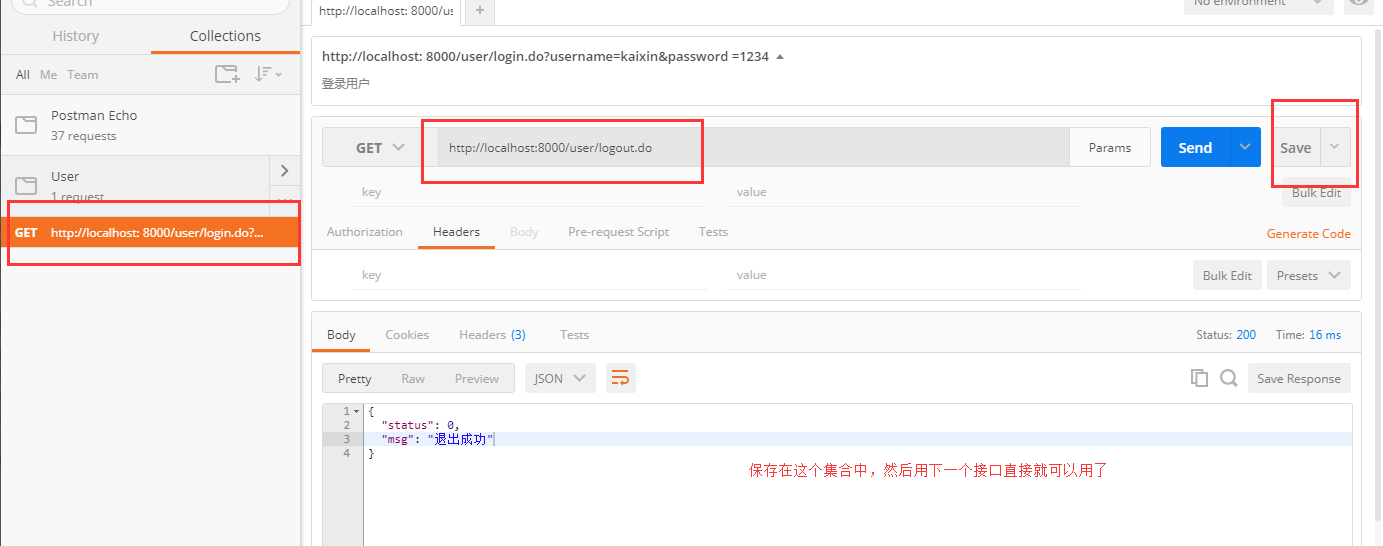The height and width of the screenshot is (546, 1383).
Task: Filter collections by Me
Action: click(x=48, y=74)
